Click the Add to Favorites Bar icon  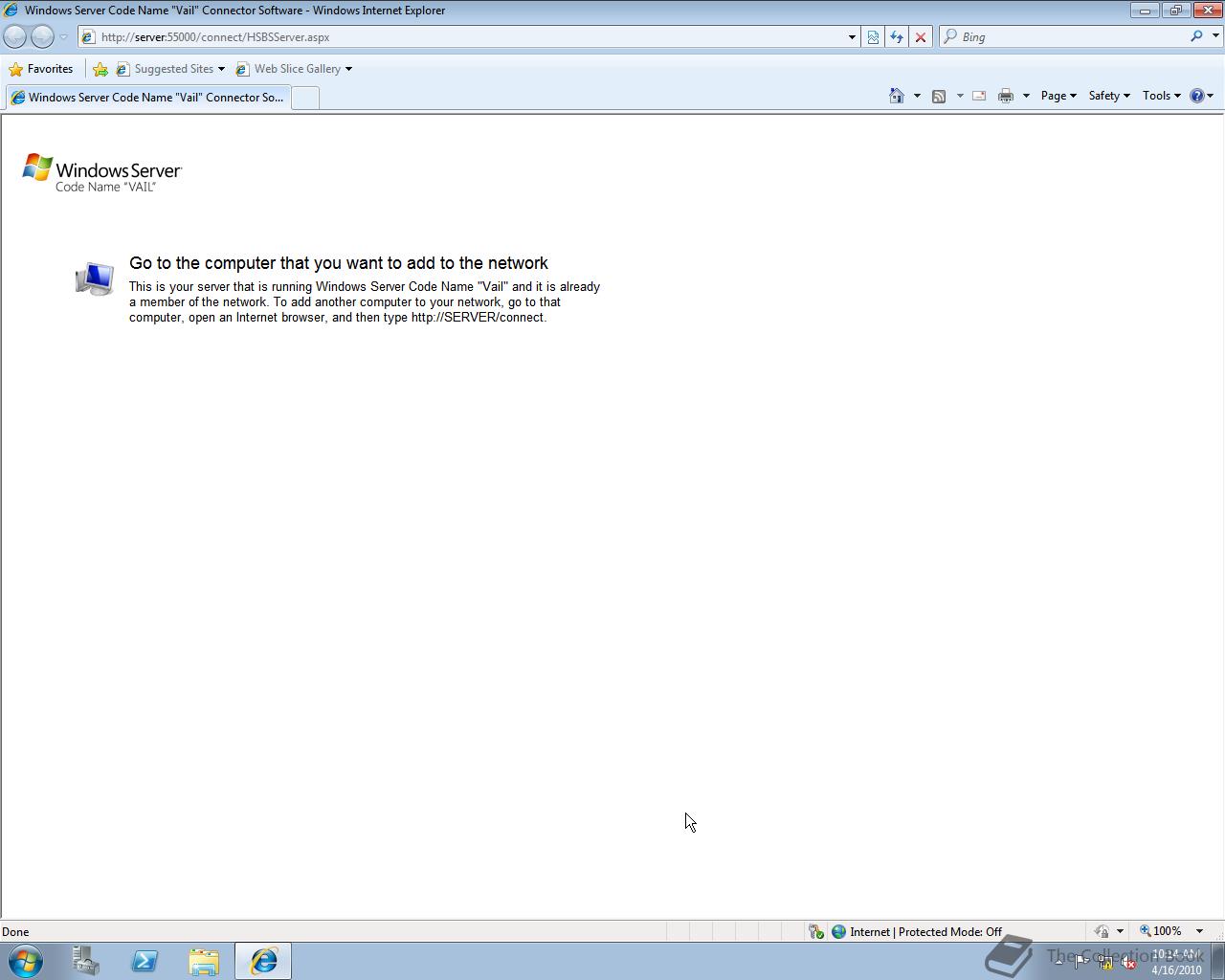point(100,69)
